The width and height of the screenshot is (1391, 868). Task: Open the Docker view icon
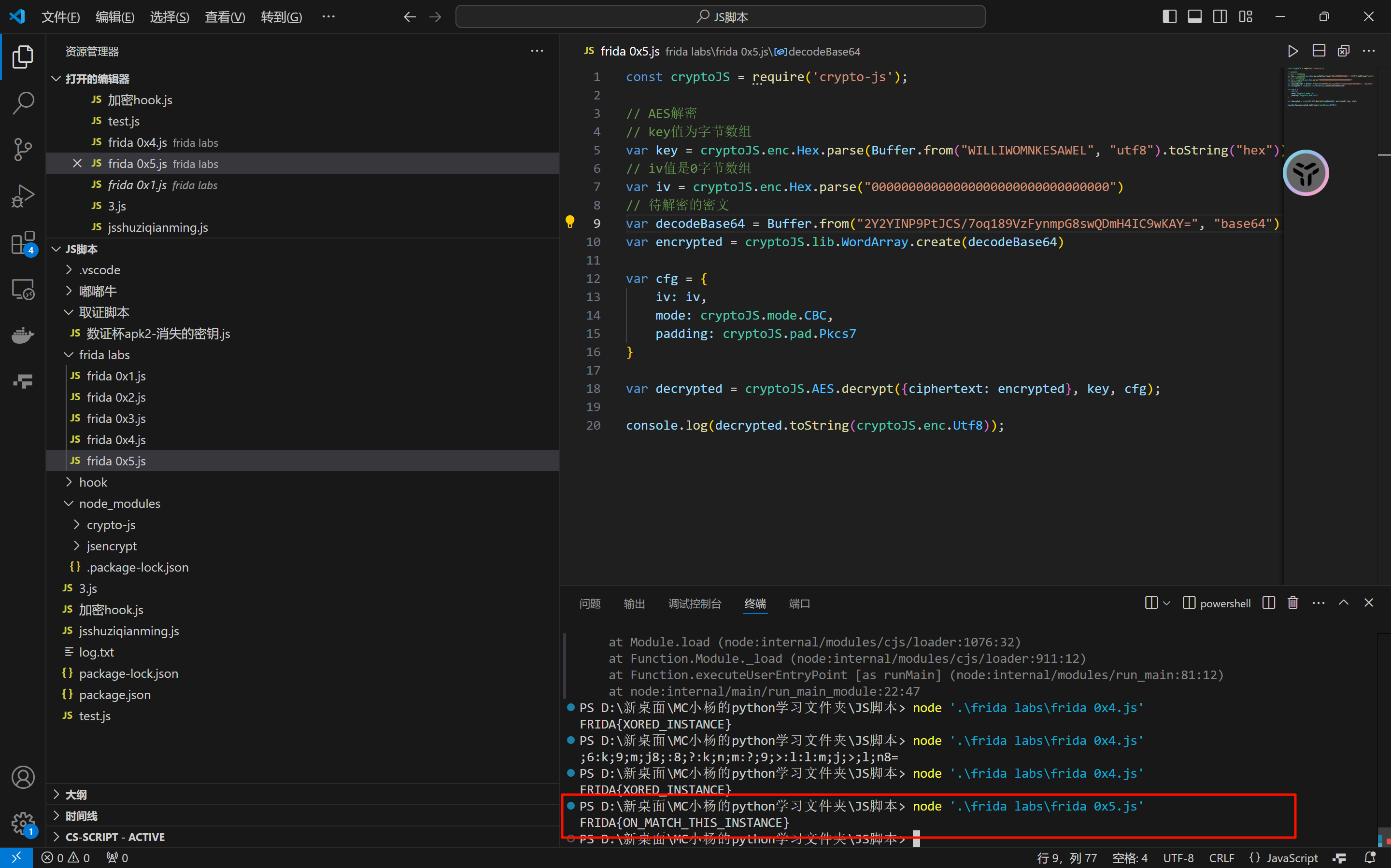pos(23,335)
